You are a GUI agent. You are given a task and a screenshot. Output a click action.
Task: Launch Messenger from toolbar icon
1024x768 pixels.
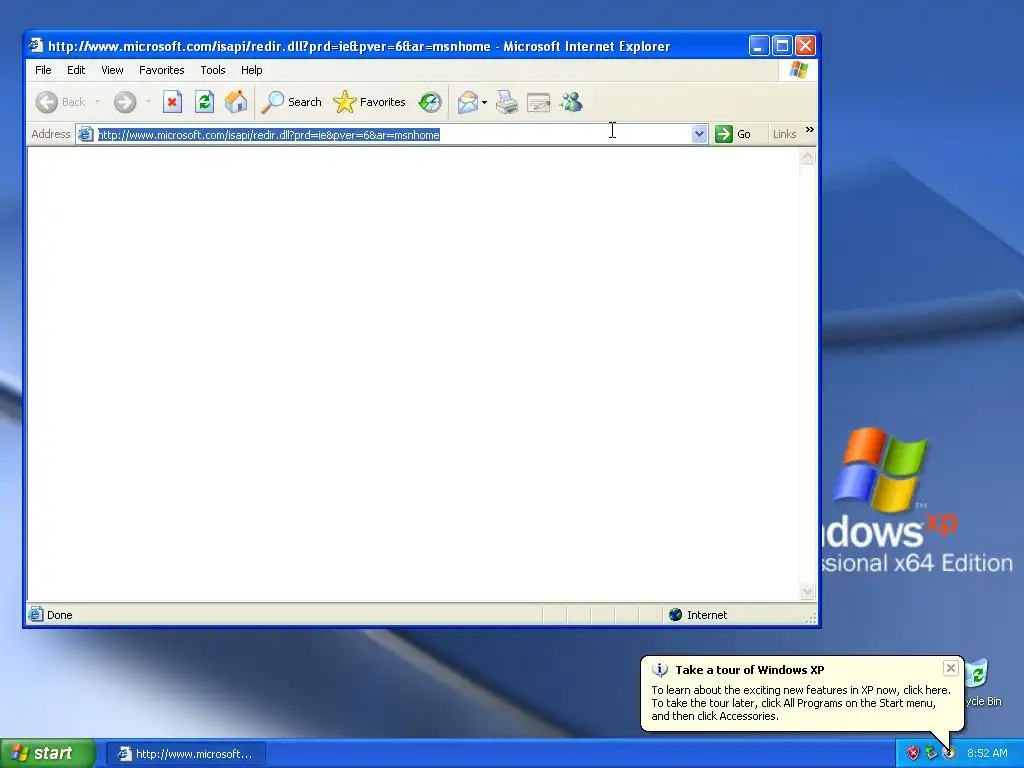click(x=571, y=102)
